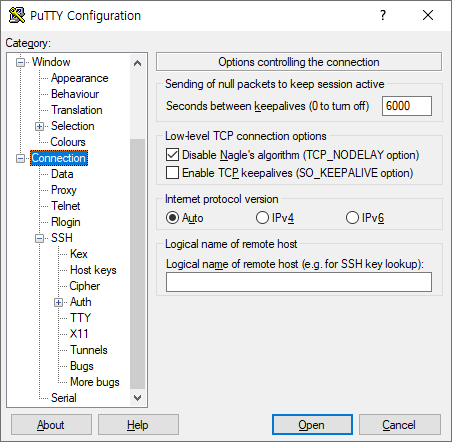Click category tree scrollbar up arrow
The width and height of the screenshot is (452, 442).
point(137,63)
